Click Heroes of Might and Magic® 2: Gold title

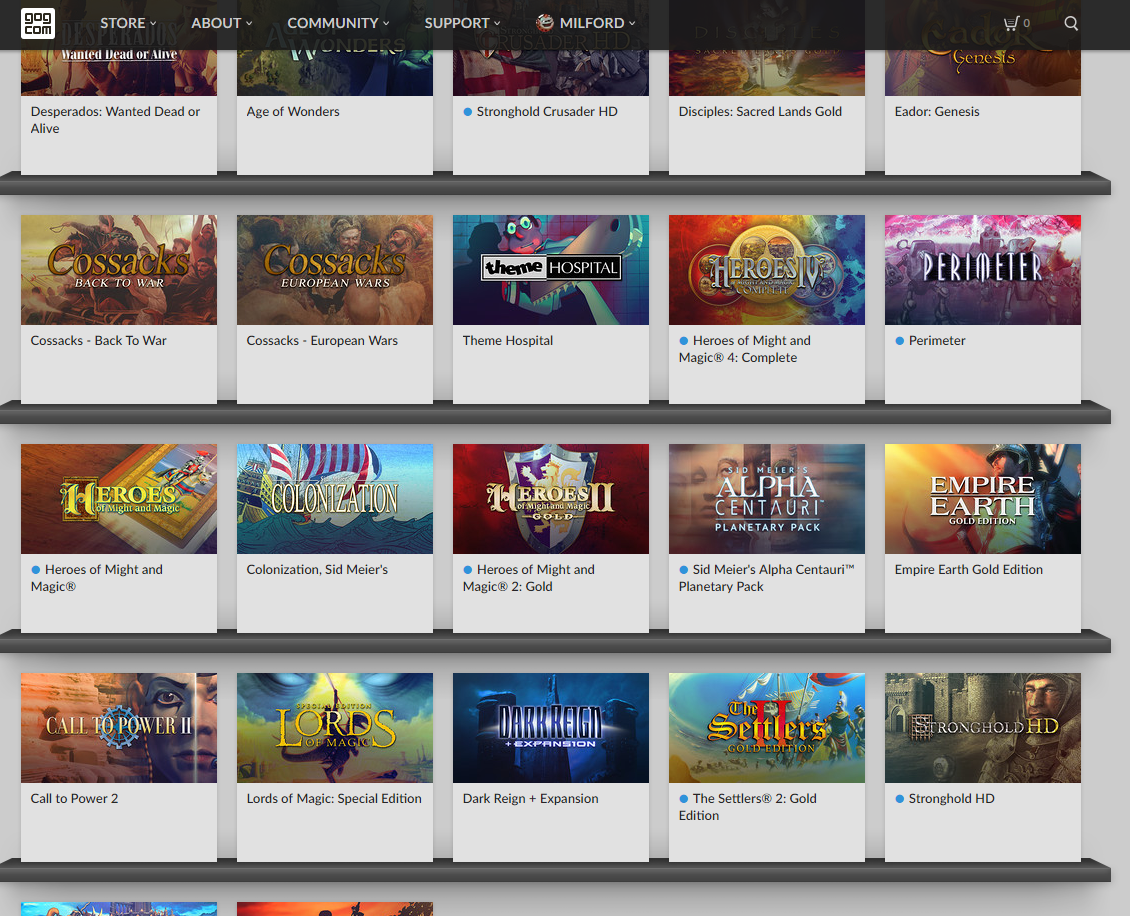tap(529, 578)
